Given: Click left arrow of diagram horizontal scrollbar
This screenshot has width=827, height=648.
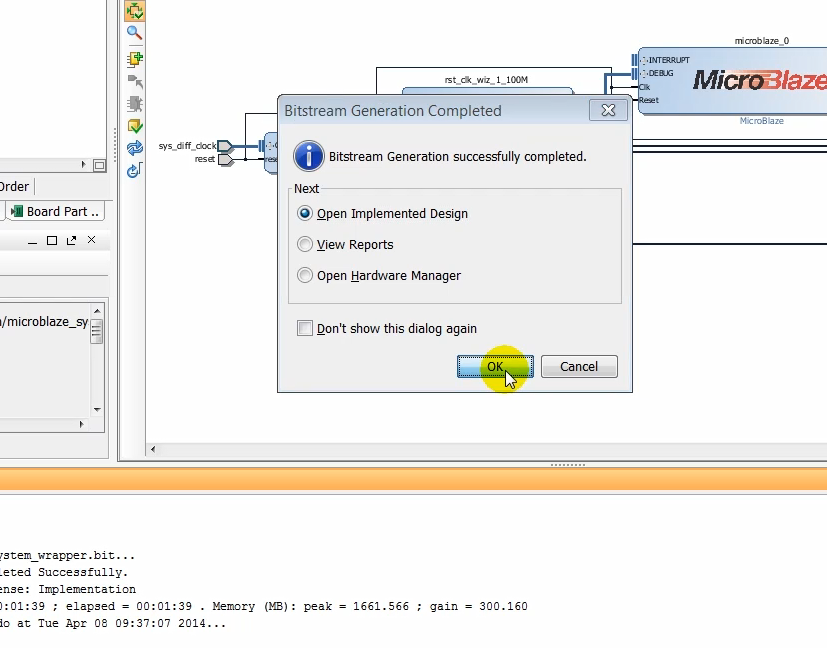Looking at the screenshot, I should coord(153,450).
